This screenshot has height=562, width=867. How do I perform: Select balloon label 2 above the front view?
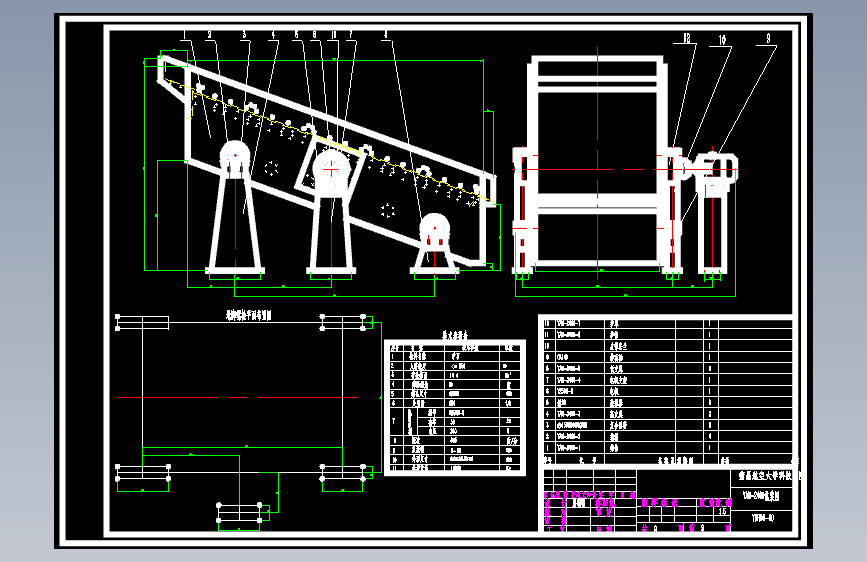pos(210,35)
